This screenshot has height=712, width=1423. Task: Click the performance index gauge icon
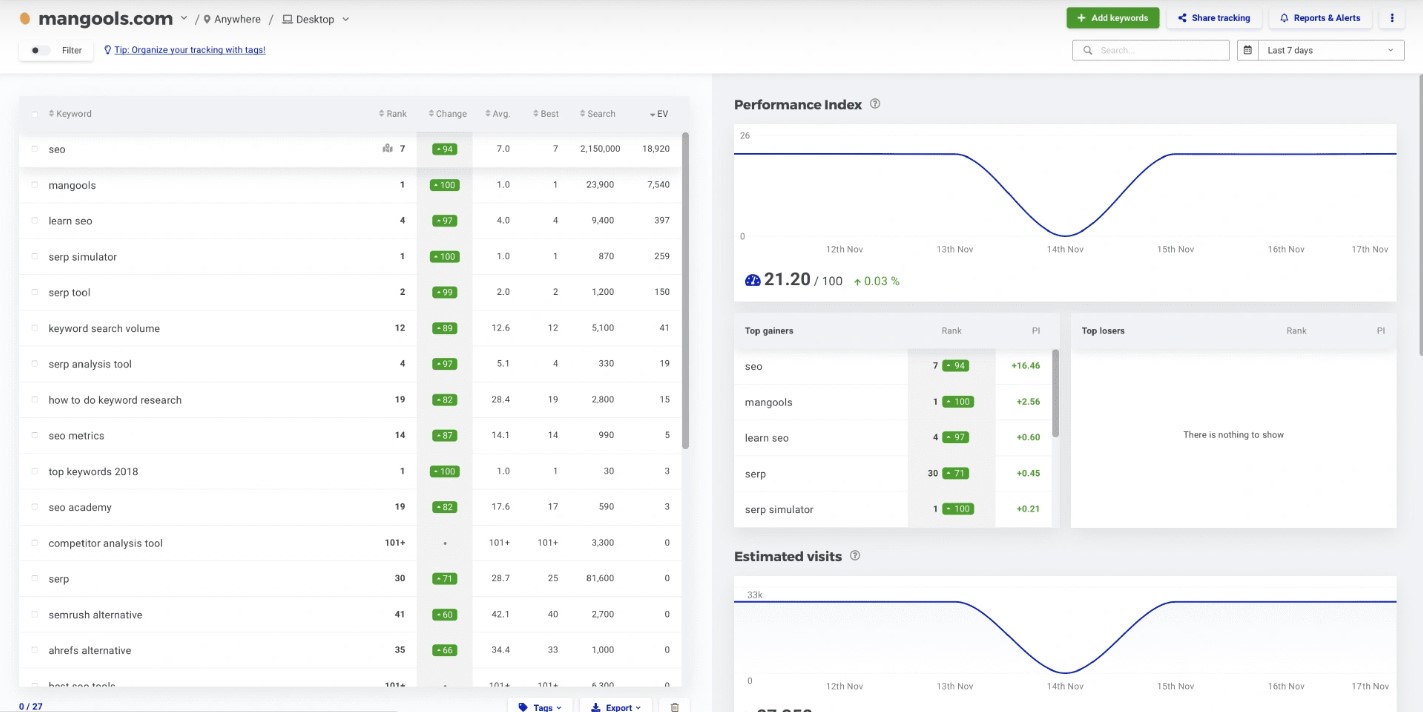tap(753, 280)
